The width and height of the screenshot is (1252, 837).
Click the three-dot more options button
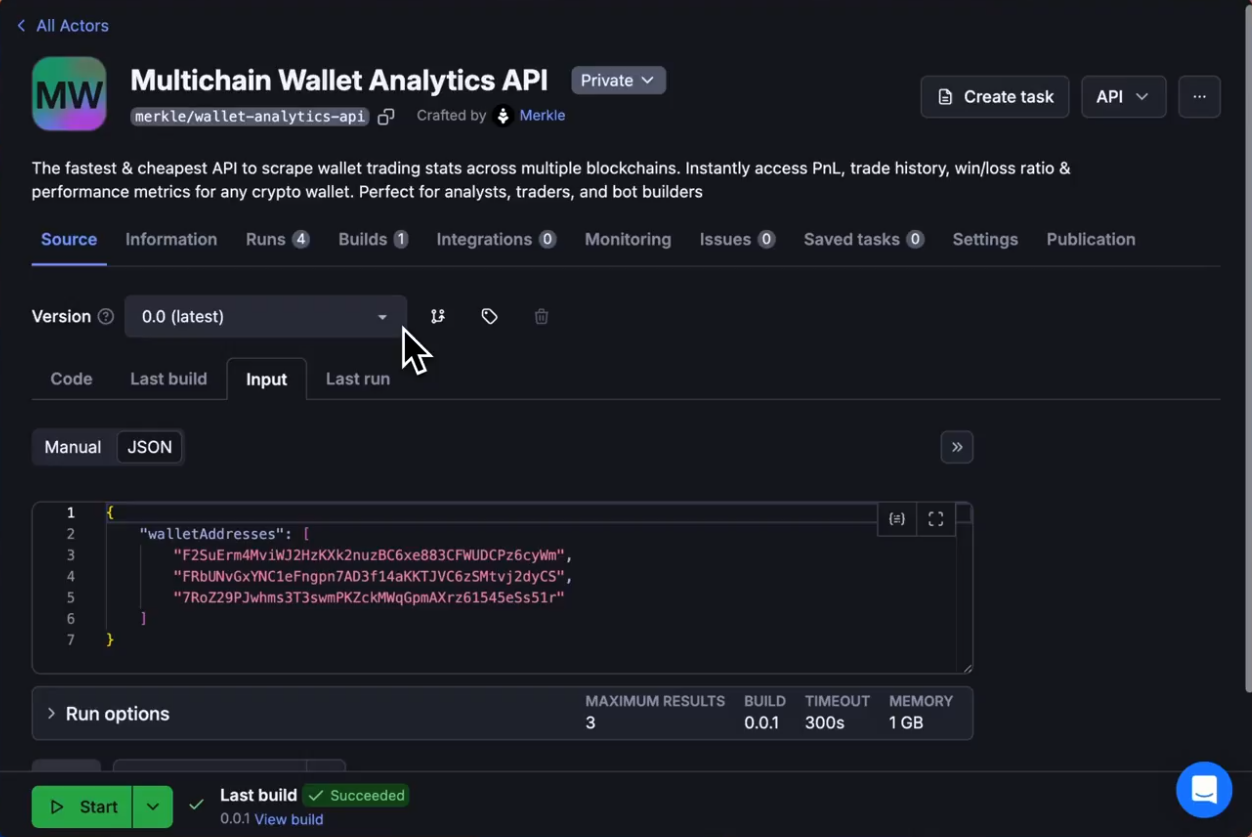coord(1199,97)
